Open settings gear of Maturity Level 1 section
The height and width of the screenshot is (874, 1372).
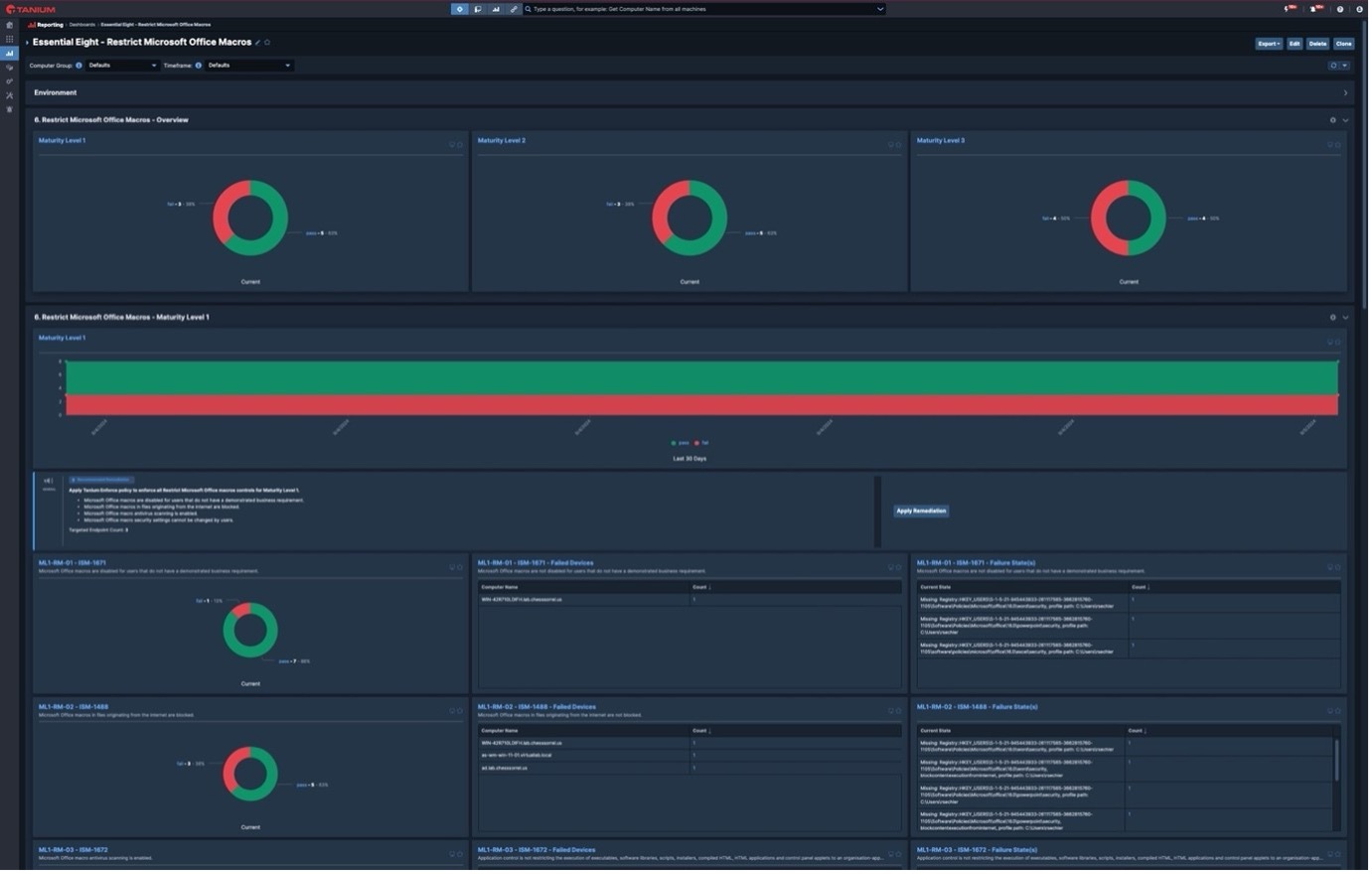click(x=1333, y=318)
